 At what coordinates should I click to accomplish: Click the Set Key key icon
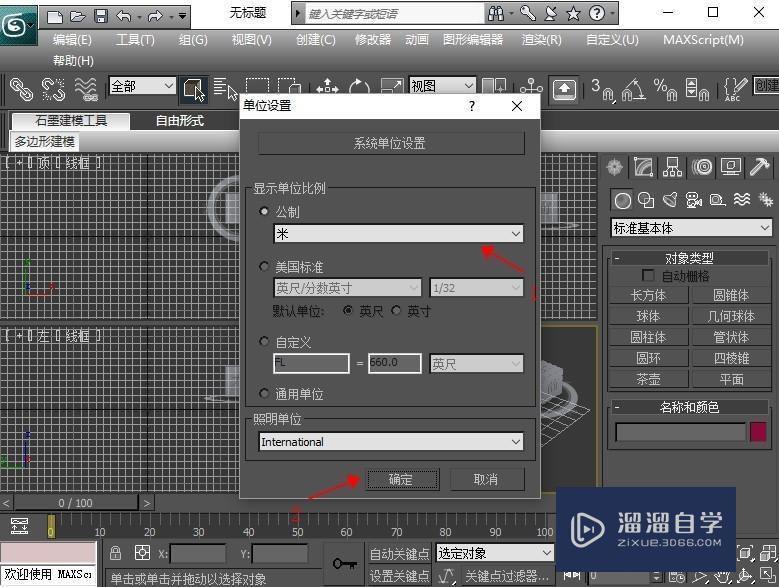tap(345, 564)
